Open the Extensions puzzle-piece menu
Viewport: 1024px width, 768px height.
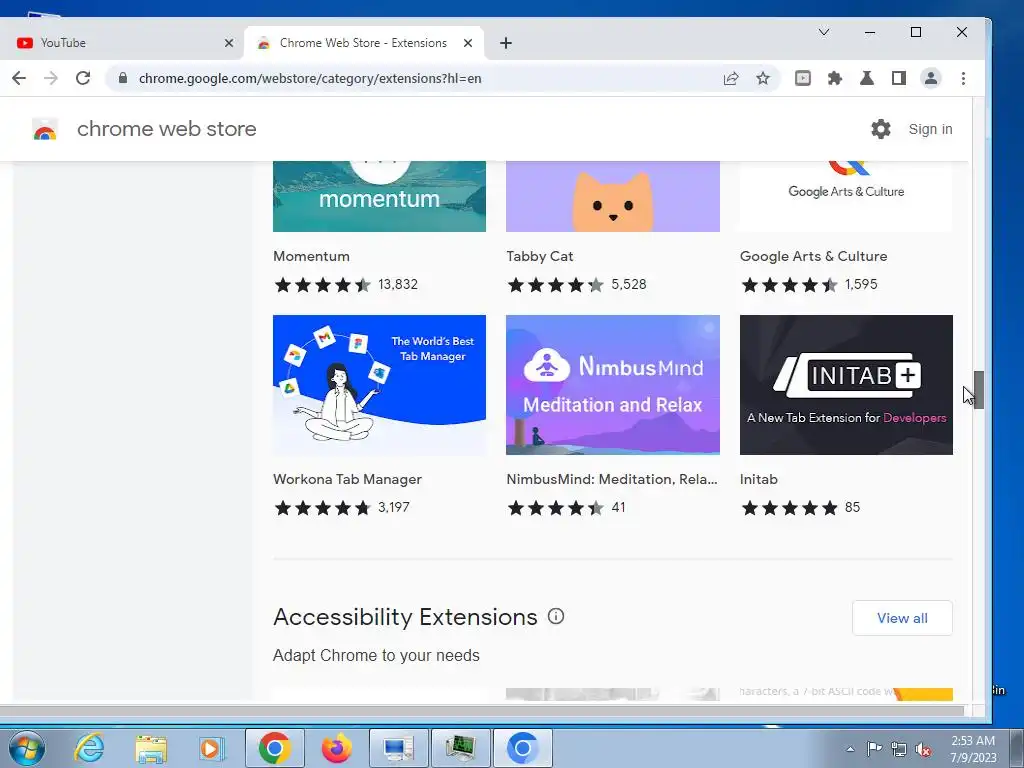(x=835, y=78)
